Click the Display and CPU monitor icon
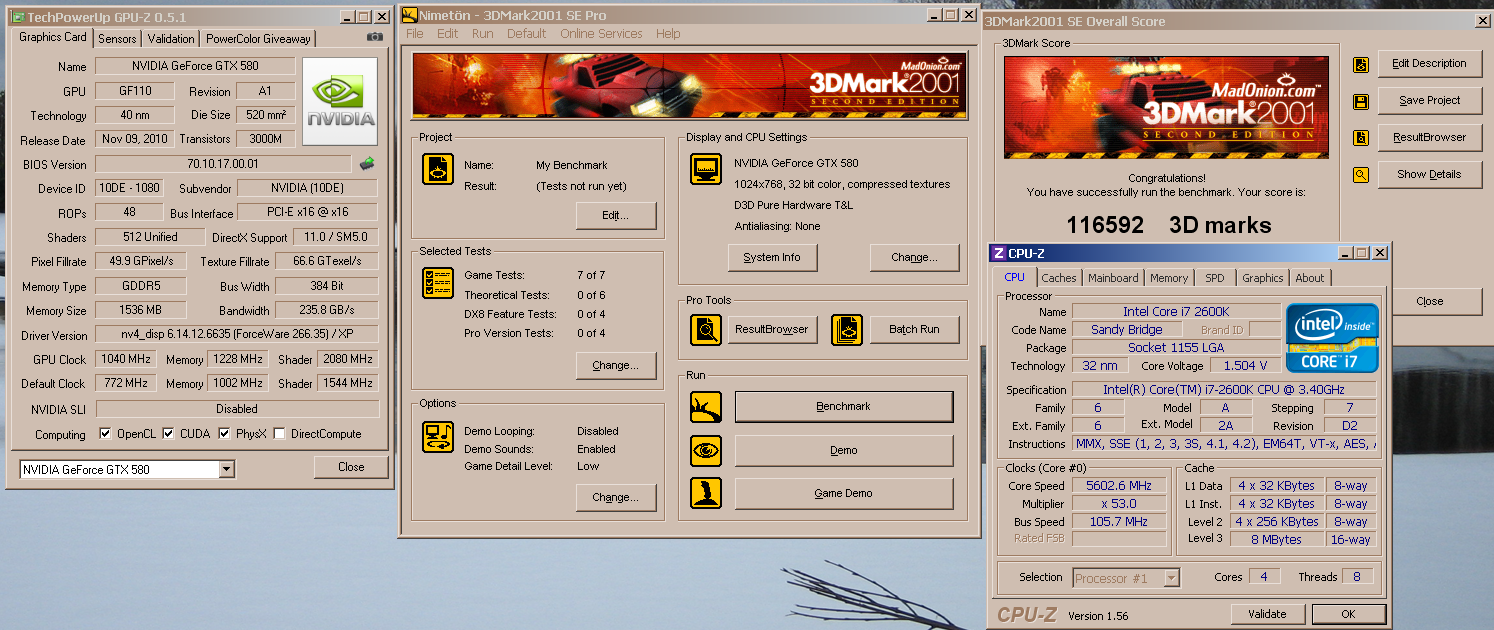The width and height of the screenshot is (1494, 630). (706, 169)
